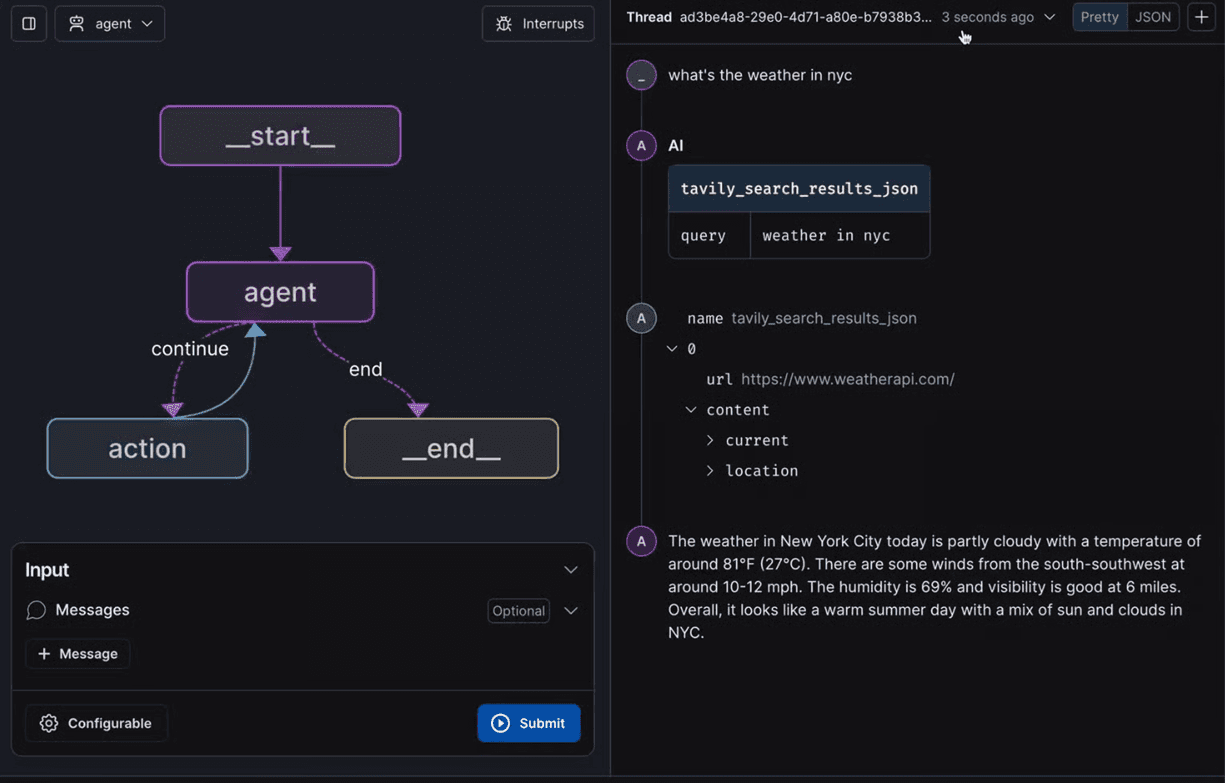Viewport: 1225px width, 783px height.
Task: Expand the location tree node
Action: 710,471
